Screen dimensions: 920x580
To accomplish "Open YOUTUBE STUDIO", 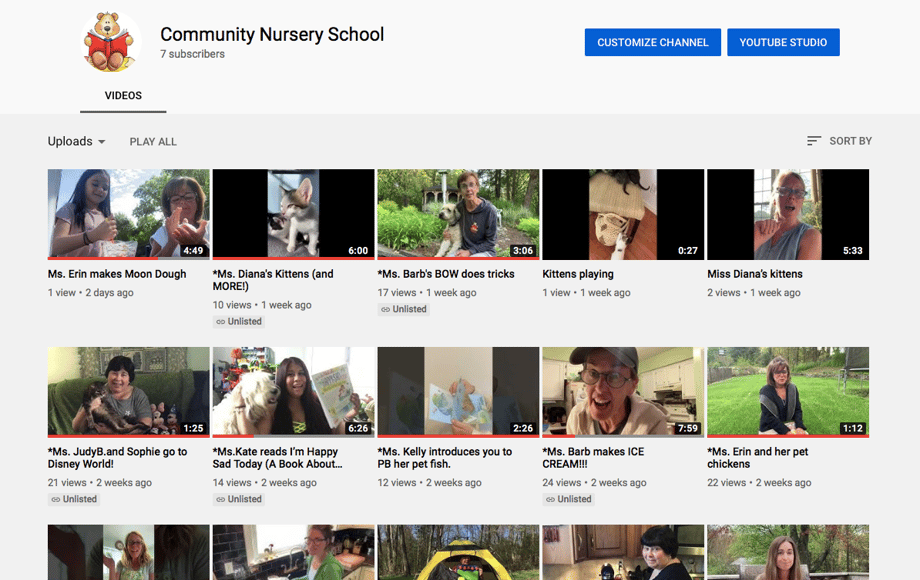I will pyautogui.click(x=783, y=42).
